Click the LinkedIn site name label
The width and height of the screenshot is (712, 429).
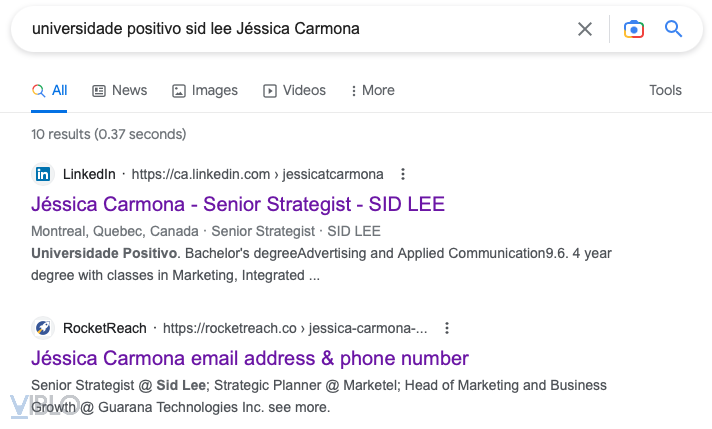point(89,174)
